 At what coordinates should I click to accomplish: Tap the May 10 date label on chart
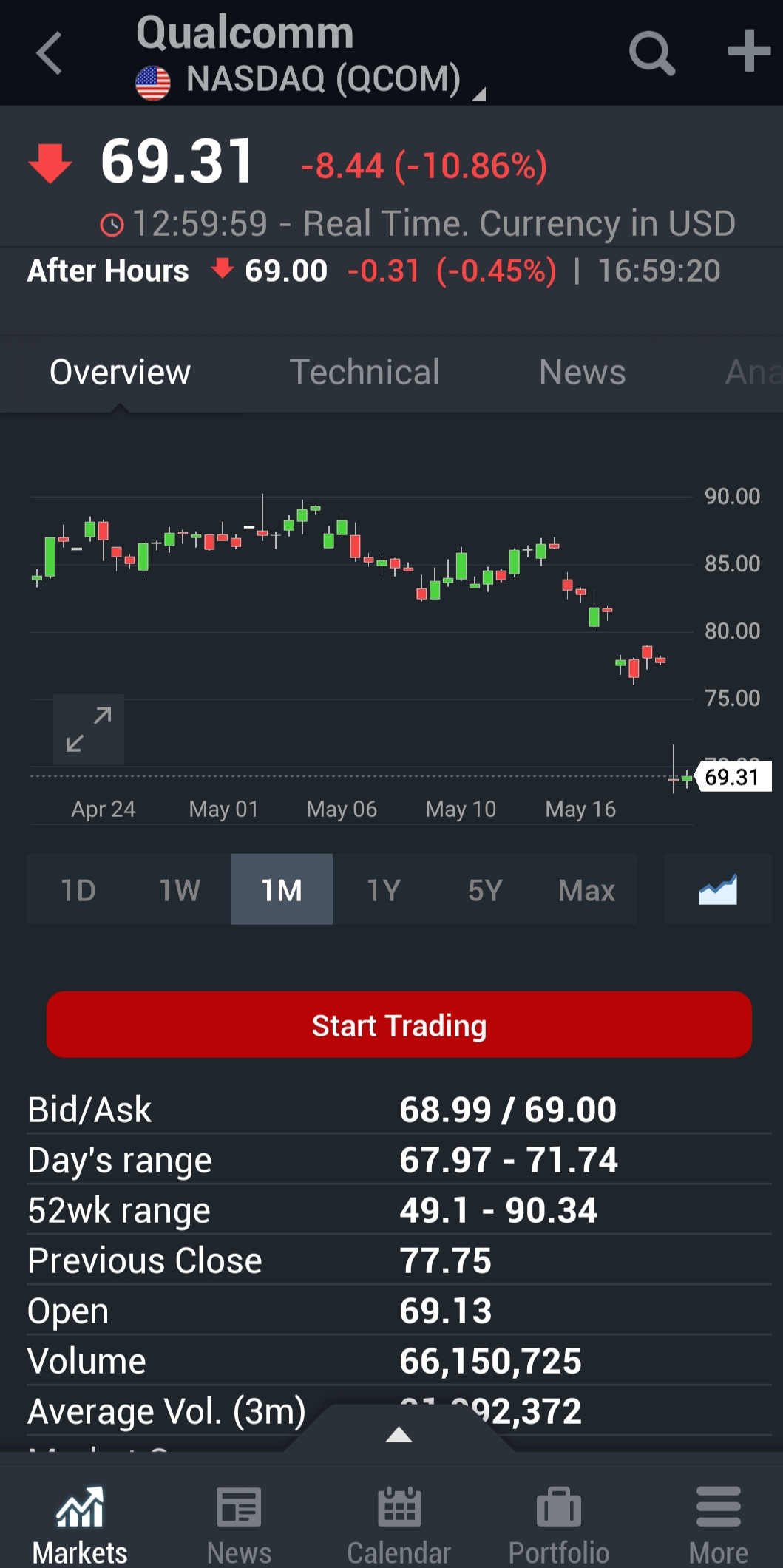[461, 809]
